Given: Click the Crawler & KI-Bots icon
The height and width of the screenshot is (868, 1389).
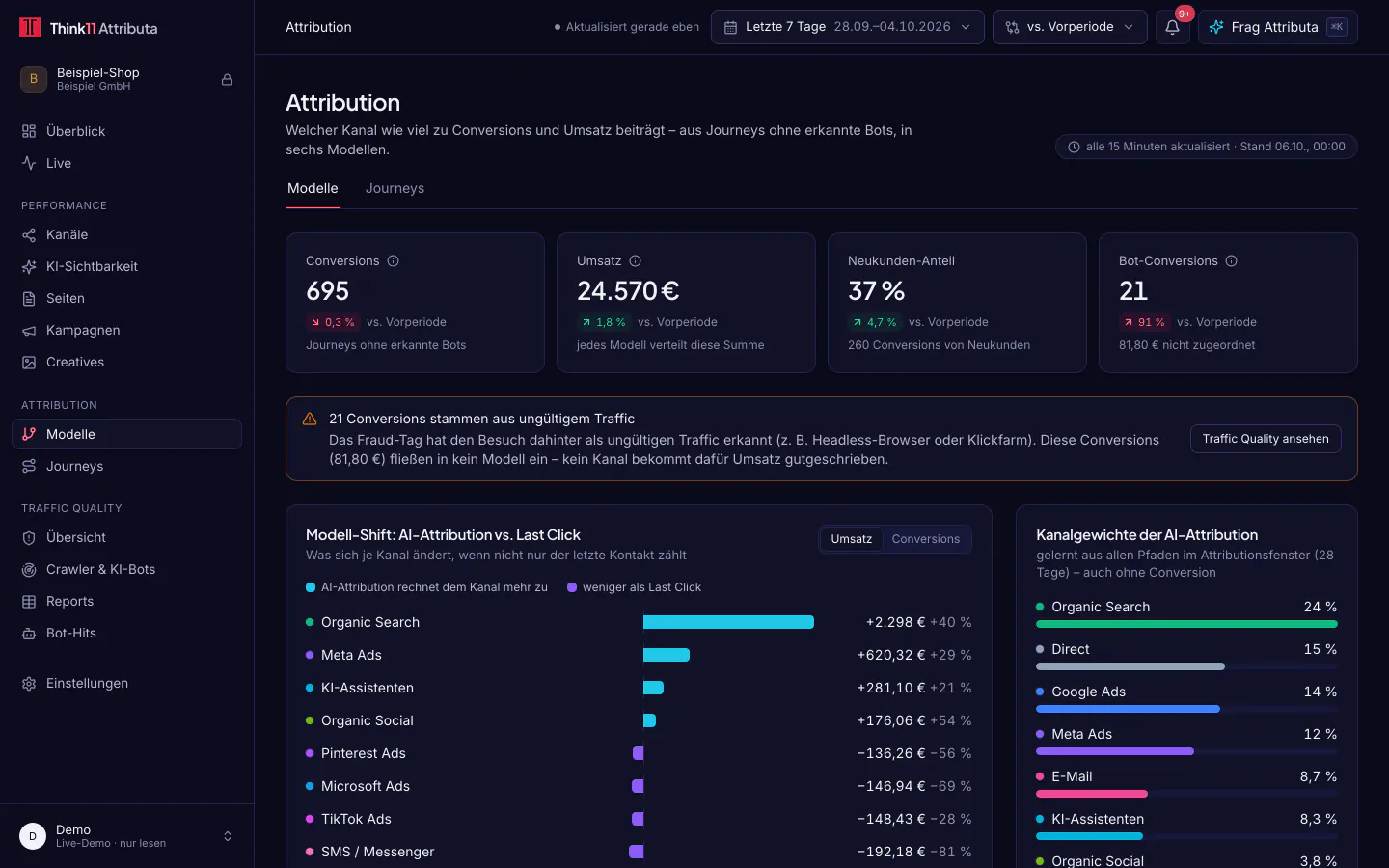Looking at the screenshot, I should 29,569.
